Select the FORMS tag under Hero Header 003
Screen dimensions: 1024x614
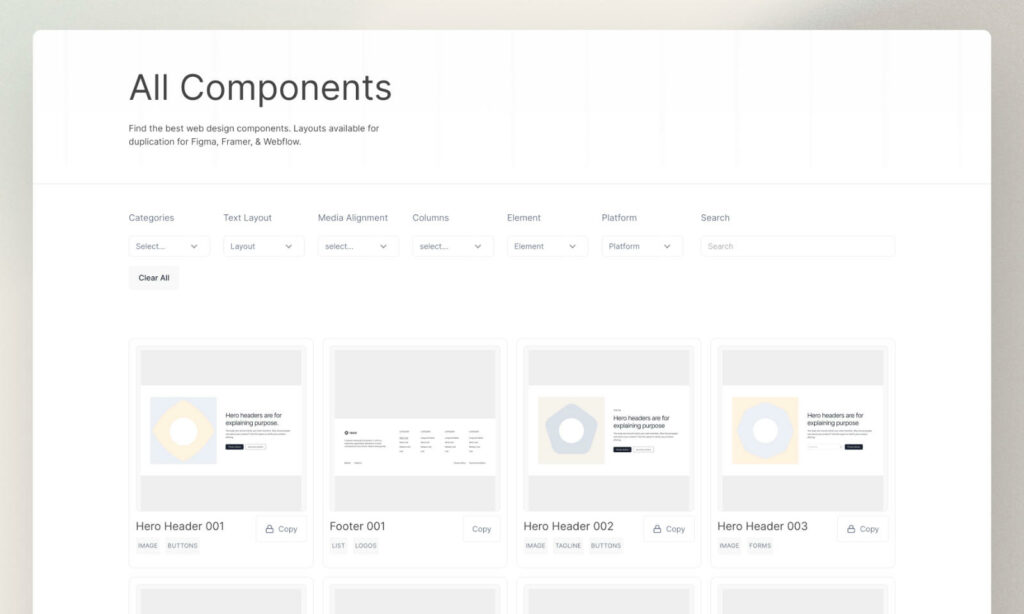[760, 546]
